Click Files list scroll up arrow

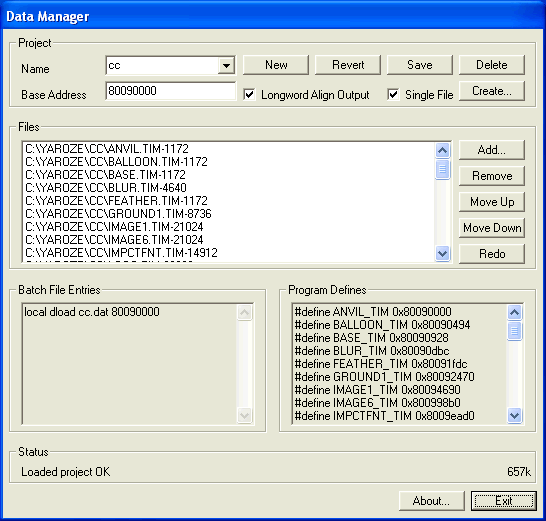coord(442,150)
